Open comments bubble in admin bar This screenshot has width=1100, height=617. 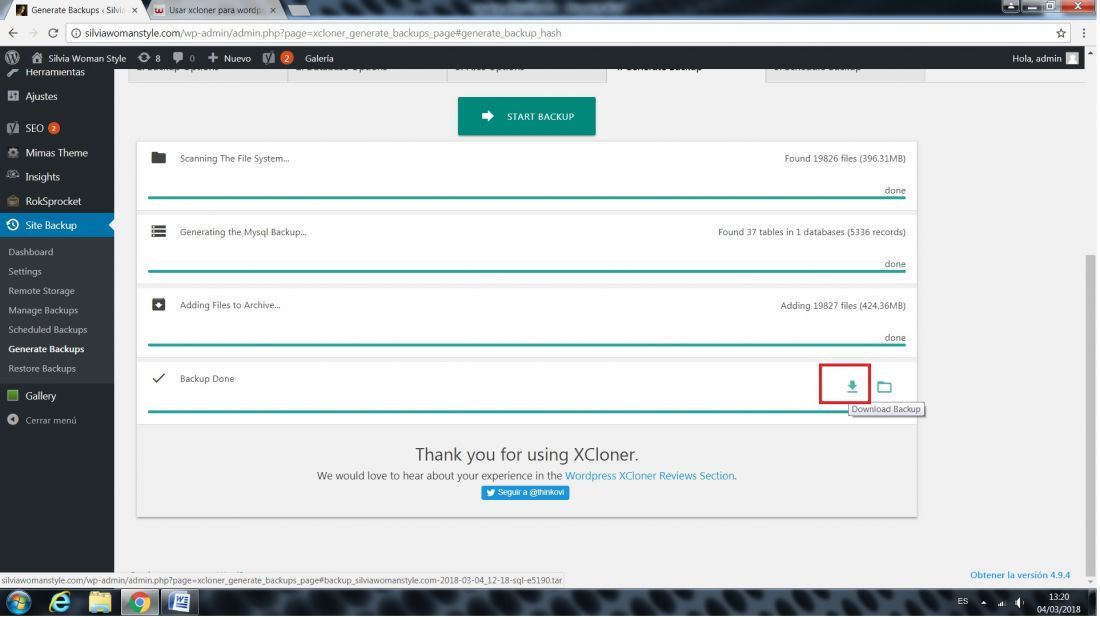click(185, 58)
